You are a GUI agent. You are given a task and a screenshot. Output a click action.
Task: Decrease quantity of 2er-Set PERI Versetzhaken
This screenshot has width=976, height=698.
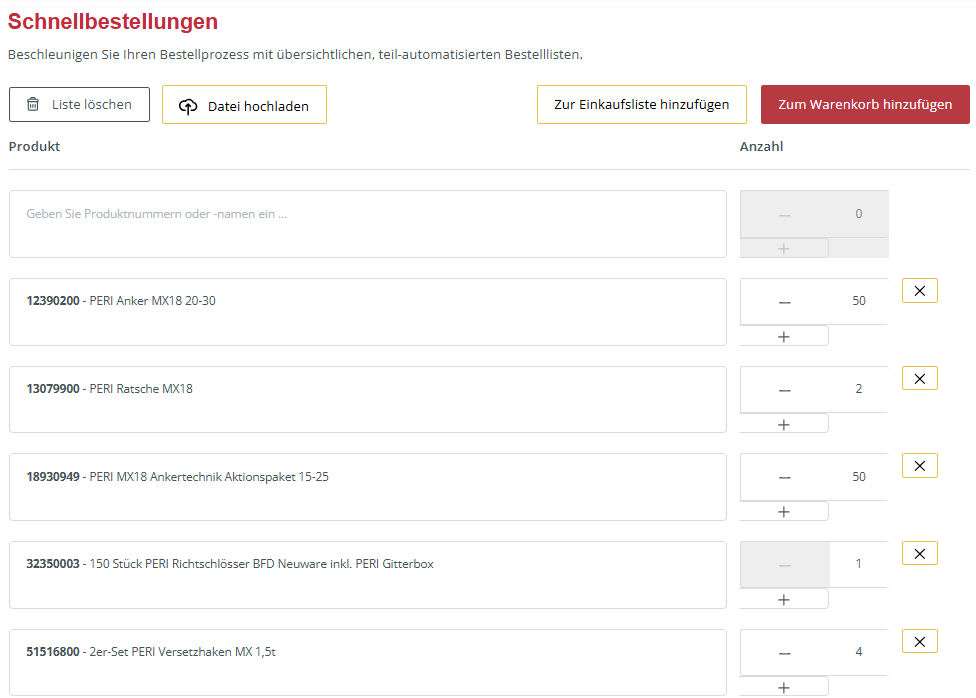coord(784,653)
